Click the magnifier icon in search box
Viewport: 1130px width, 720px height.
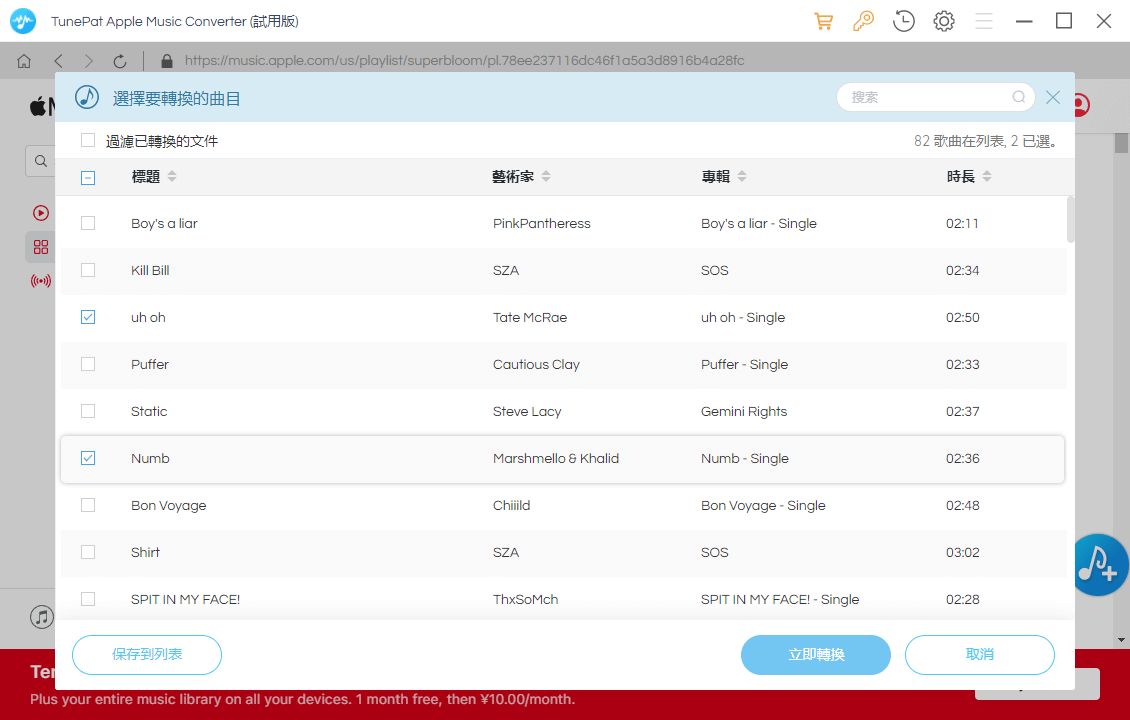(x=1018, y=97)
